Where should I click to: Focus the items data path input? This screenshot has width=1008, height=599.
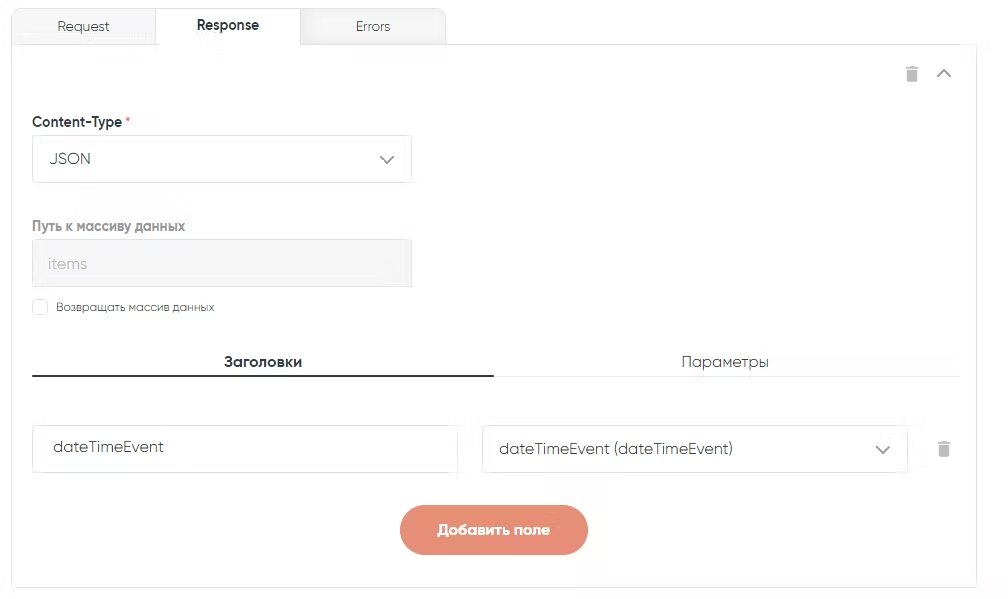point(221,264)
